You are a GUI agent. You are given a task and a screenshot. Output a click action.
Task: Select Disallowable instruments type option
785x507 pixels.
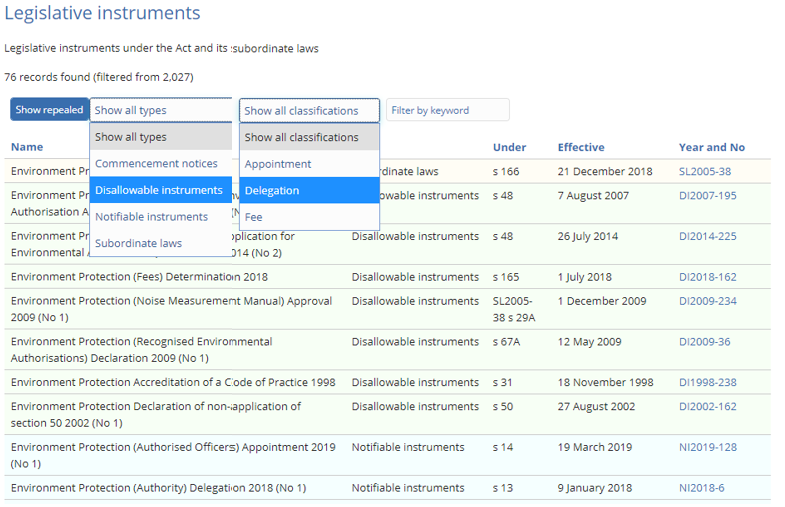click(x=161, y=190)
